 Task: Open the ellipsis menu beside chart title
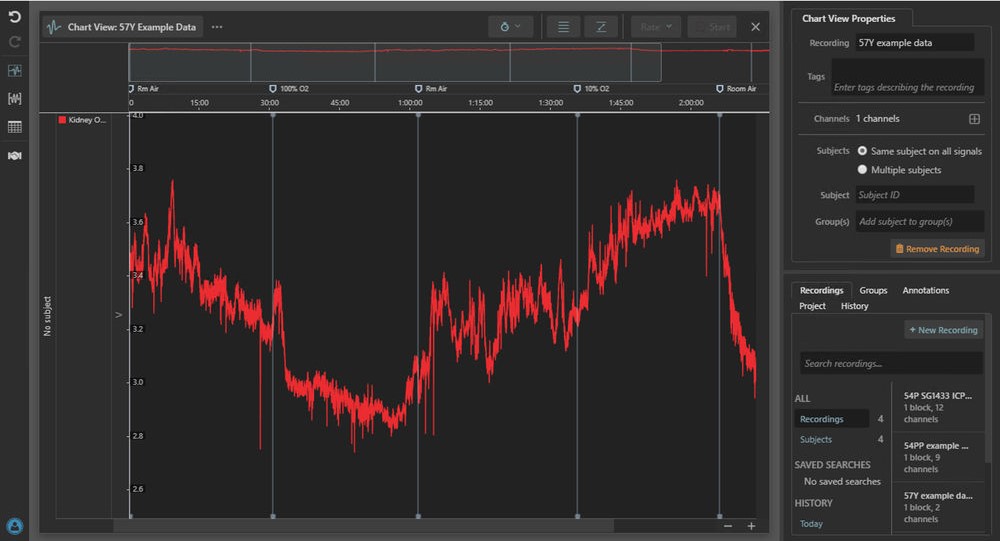(217, 27)
